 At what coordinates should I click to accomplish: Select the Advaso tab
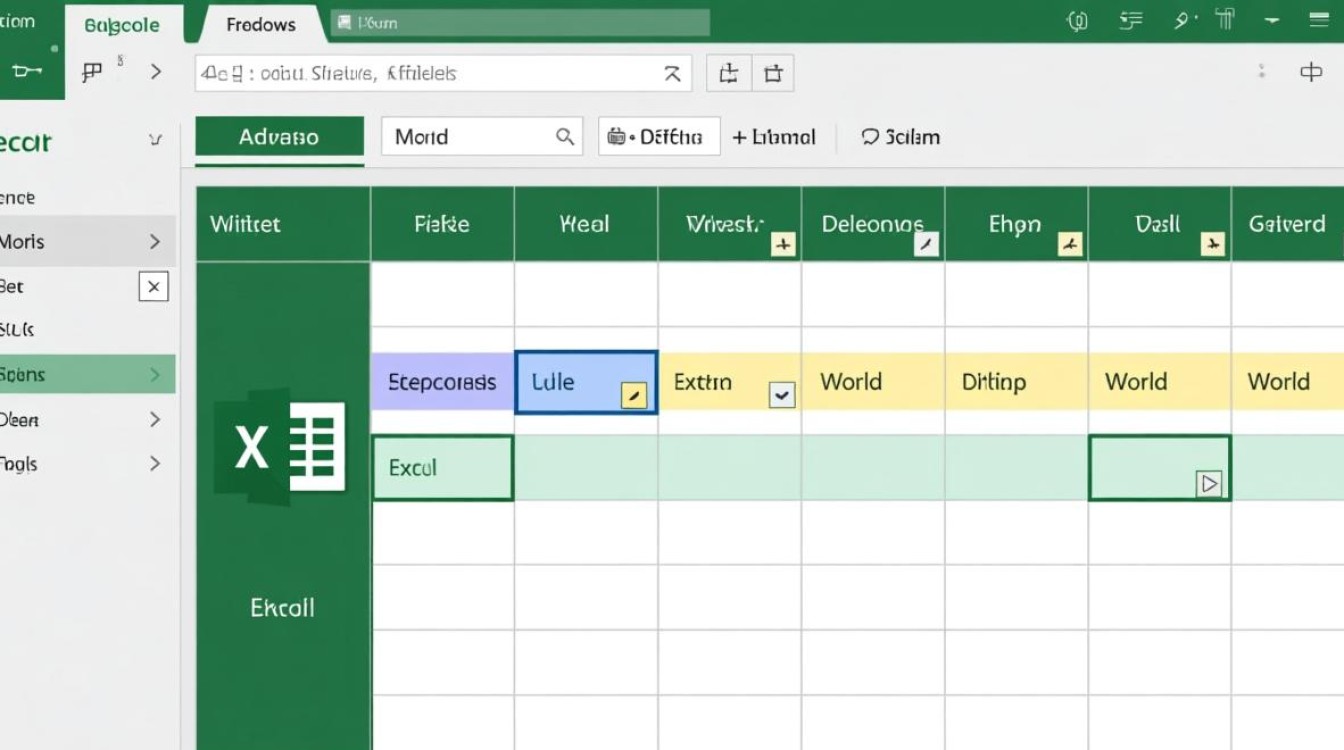click(279, 137)
